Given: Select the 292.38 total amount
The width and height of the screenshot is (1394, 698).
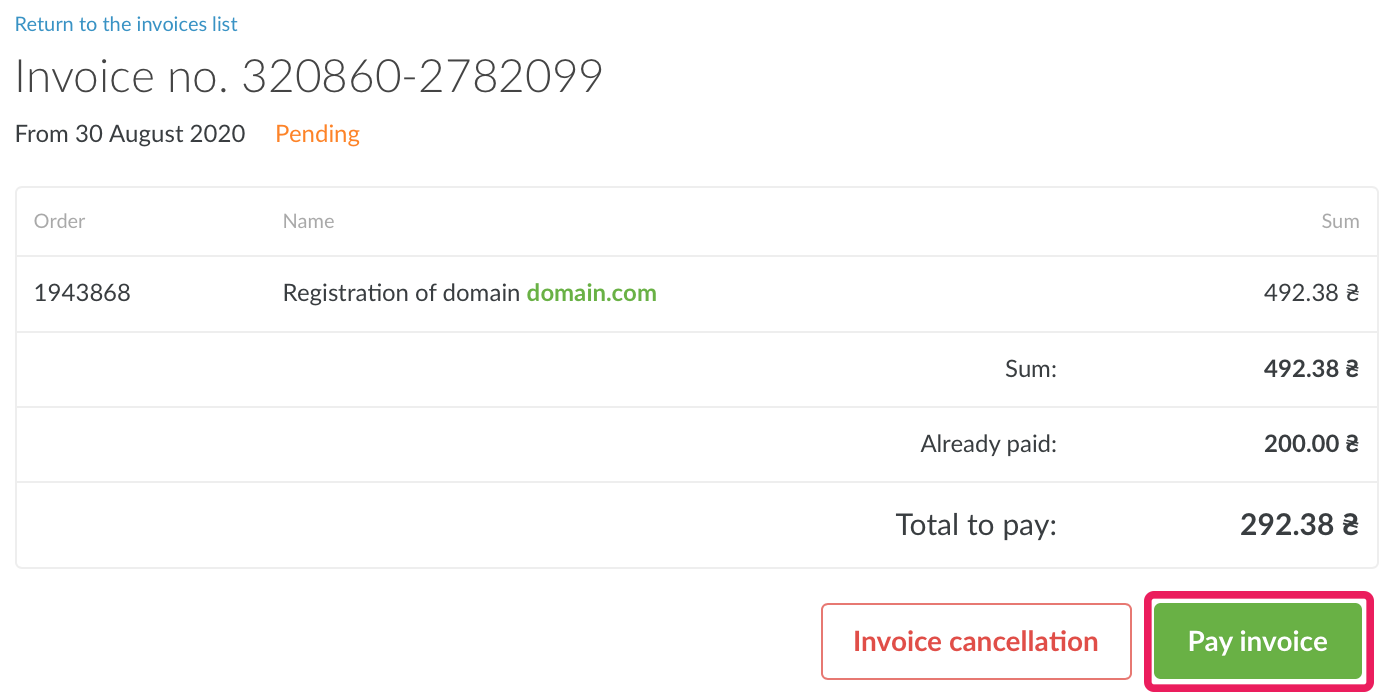Looking at the screenshot, I should click(x=1287, y=525).
